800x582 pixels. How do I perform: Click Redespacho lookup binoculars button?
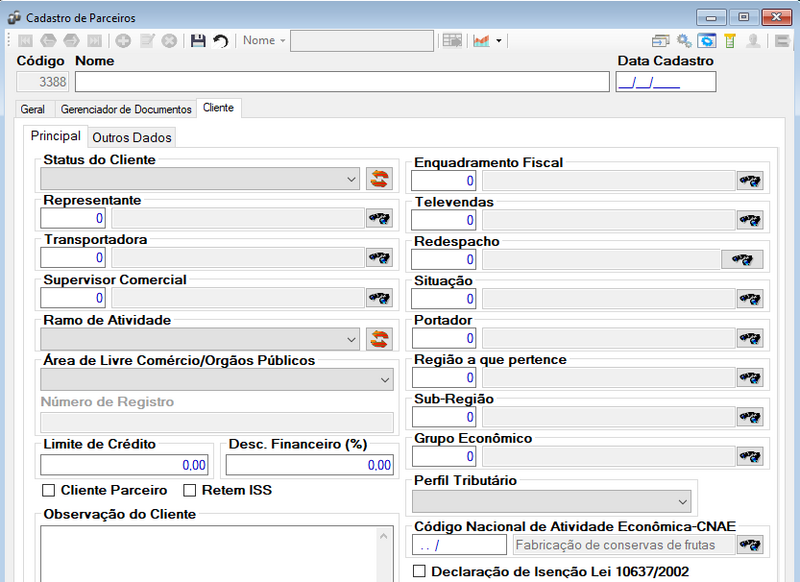[742, 259]
